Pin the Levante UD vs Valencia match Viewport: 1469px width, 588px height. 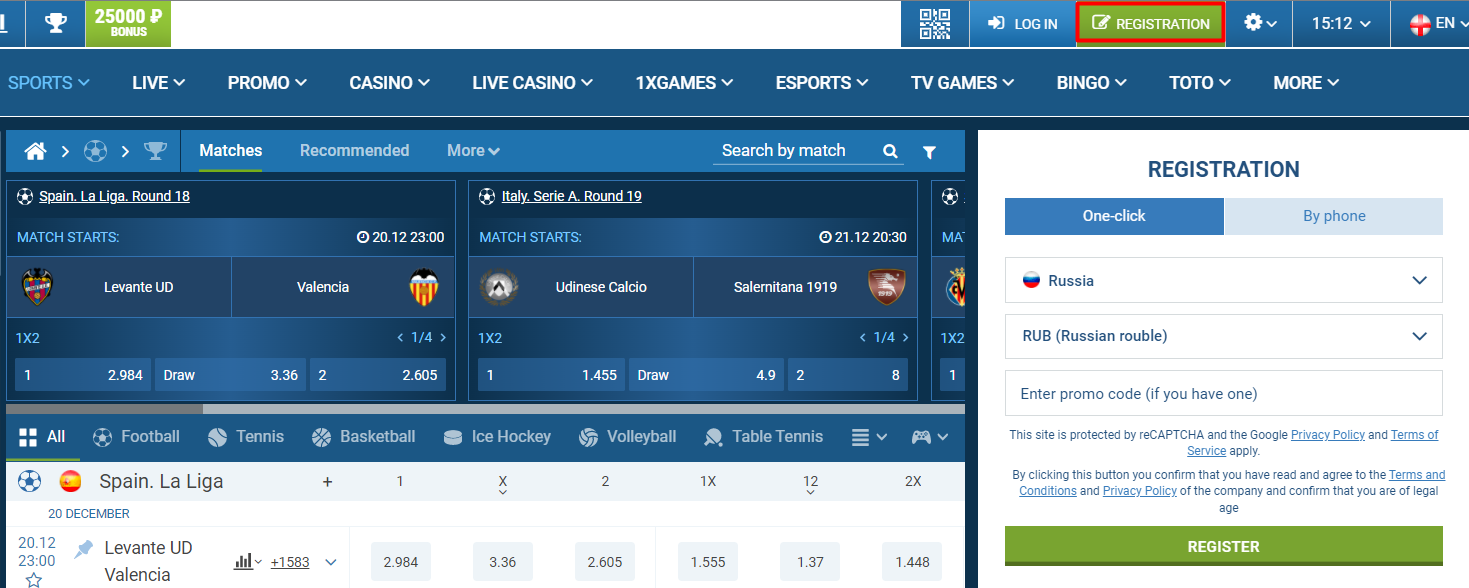pyautogui.click(x=83, y=548)
